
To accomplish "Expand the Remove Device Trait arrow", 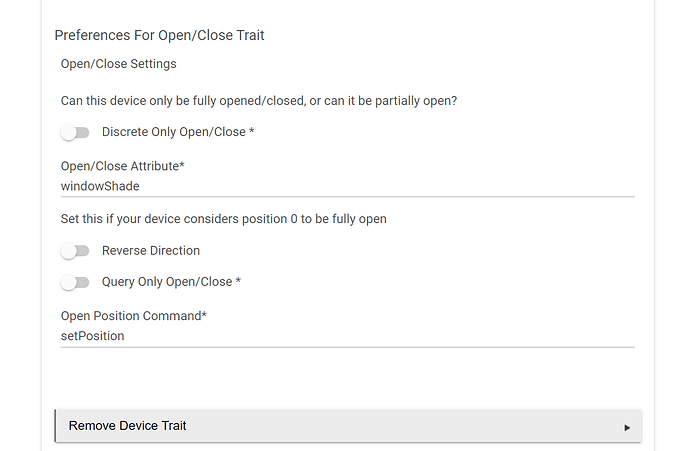I will (x=627, y=427).
